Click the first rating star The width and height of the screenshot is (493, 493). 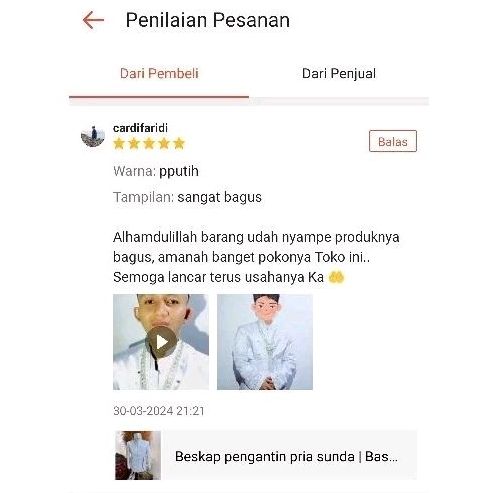coord(119,144)
